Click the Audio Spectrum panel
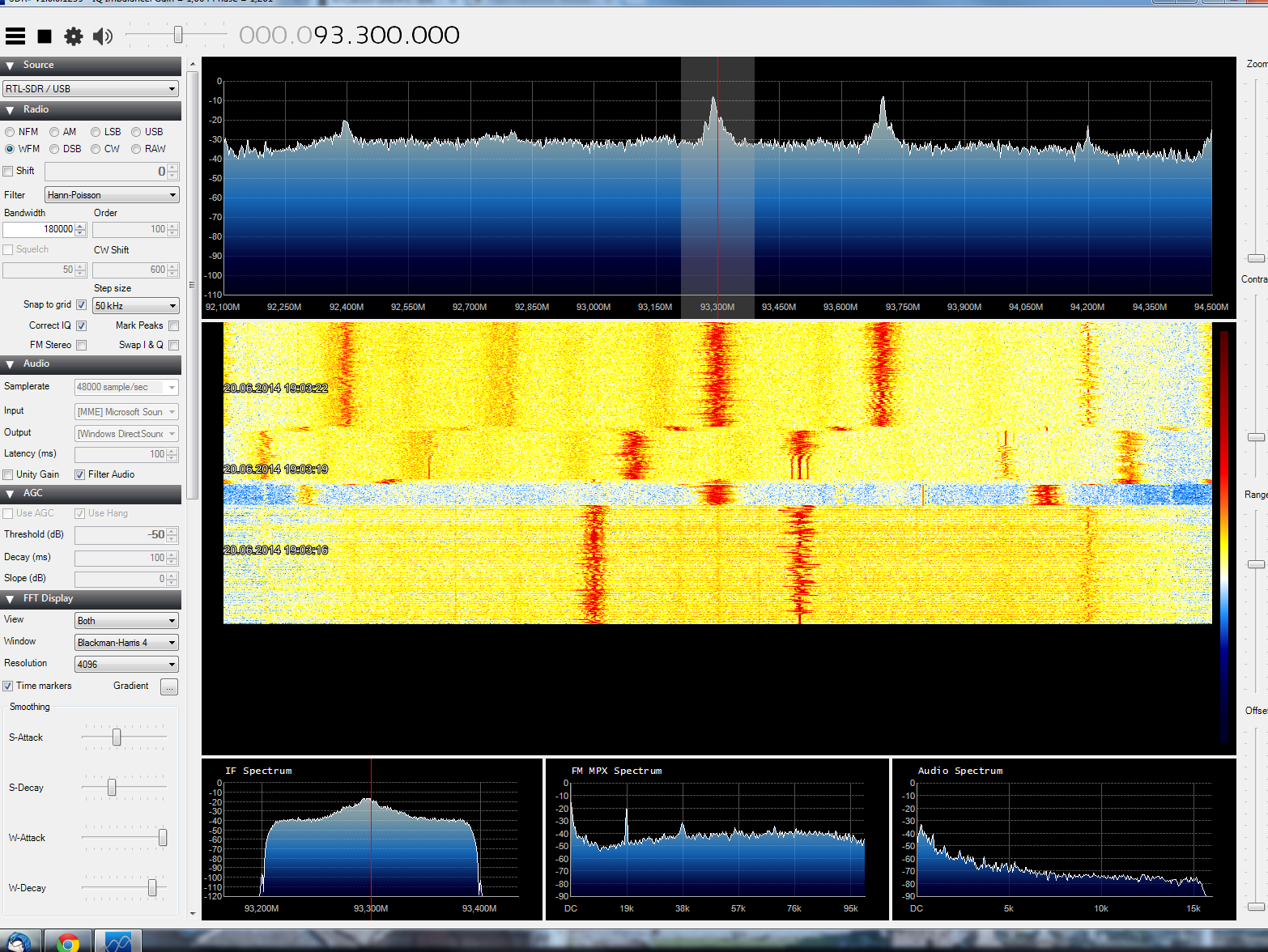1268x952 pixels. (1064, 839)
